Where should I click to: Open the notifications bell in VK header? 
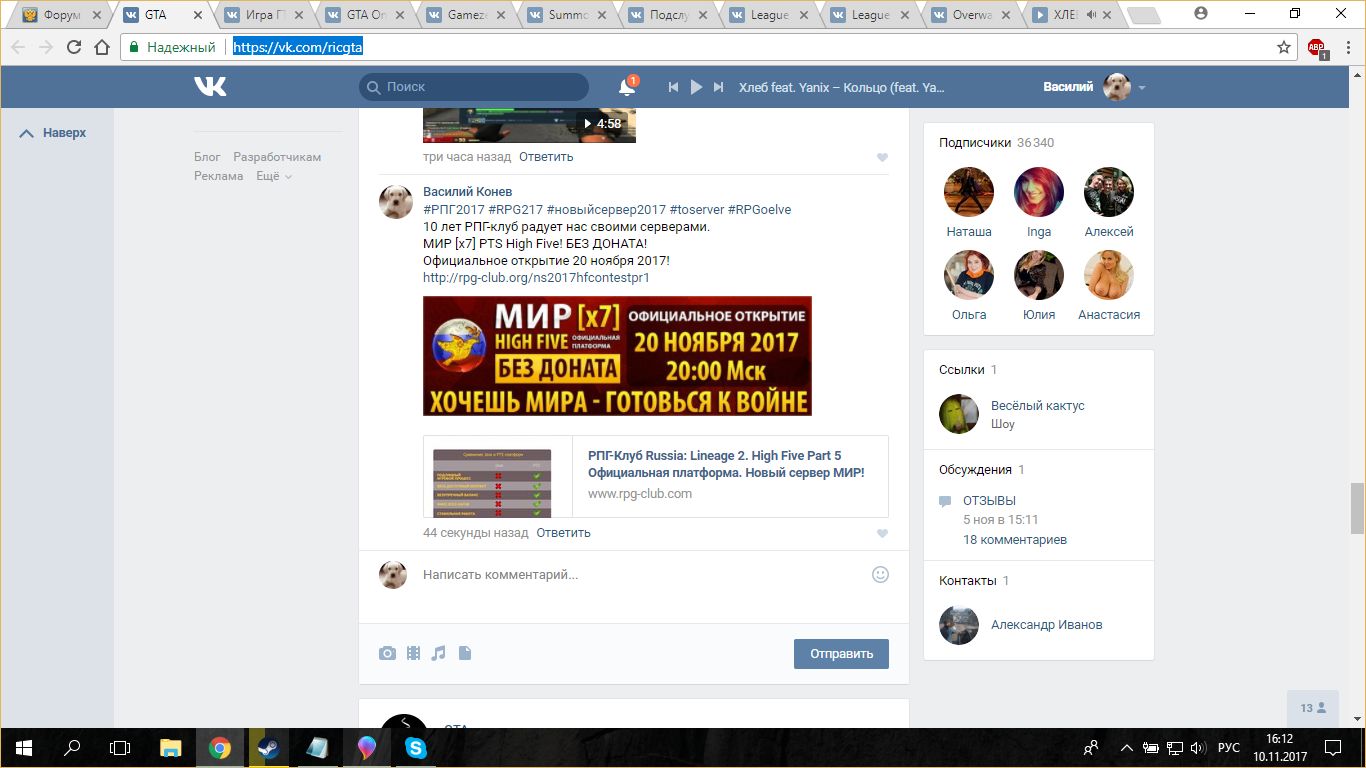point(627,87)
